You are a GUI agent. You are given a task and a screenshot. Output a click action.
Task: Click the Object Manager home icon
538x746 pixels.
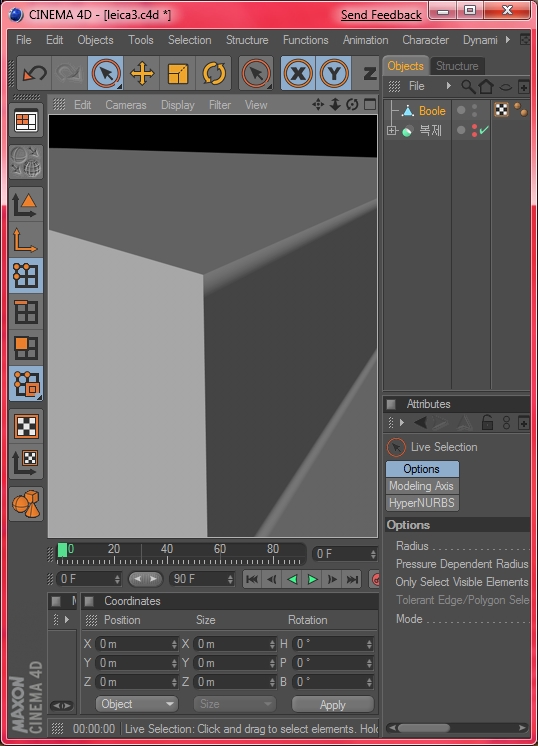click(486, 87)
